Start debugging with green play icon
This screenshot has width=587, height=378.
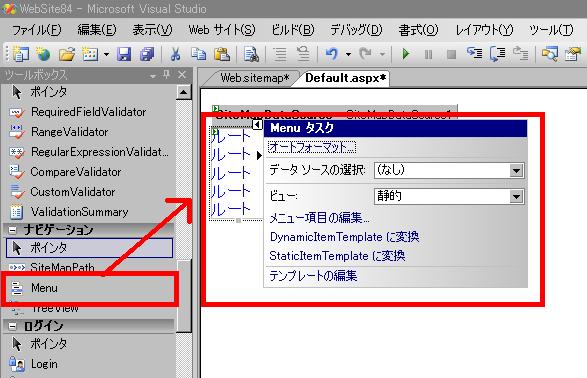pos(405,55)
